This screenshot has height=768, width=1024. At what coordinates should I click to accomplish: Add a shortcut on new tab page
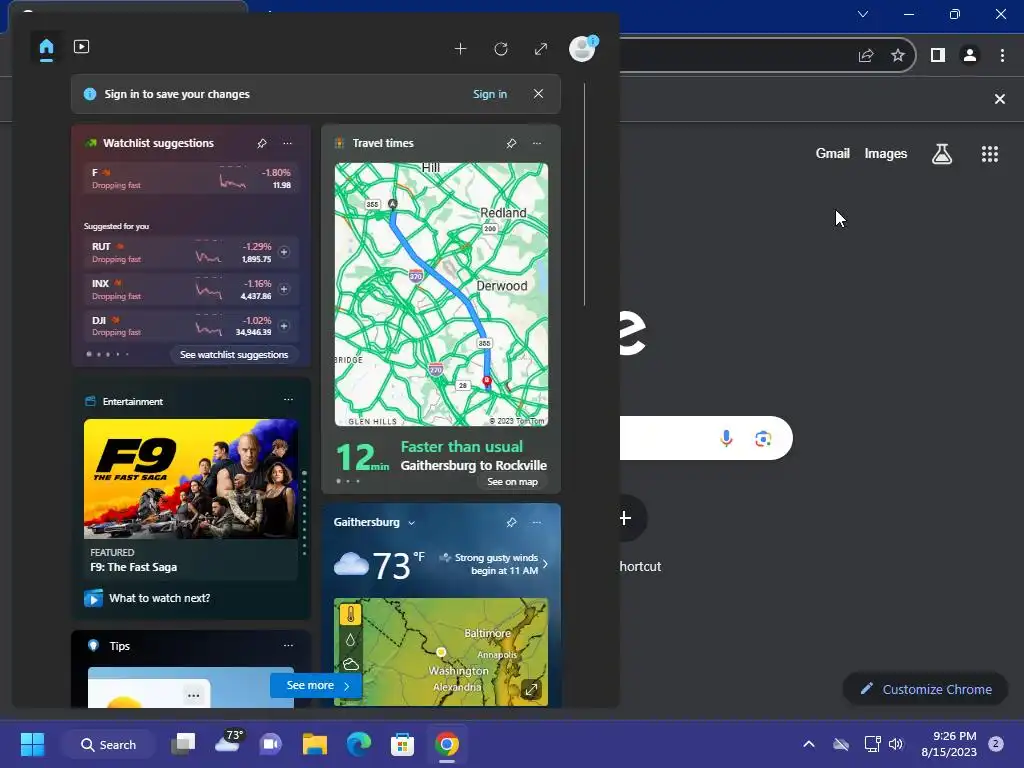coord(625,518)
